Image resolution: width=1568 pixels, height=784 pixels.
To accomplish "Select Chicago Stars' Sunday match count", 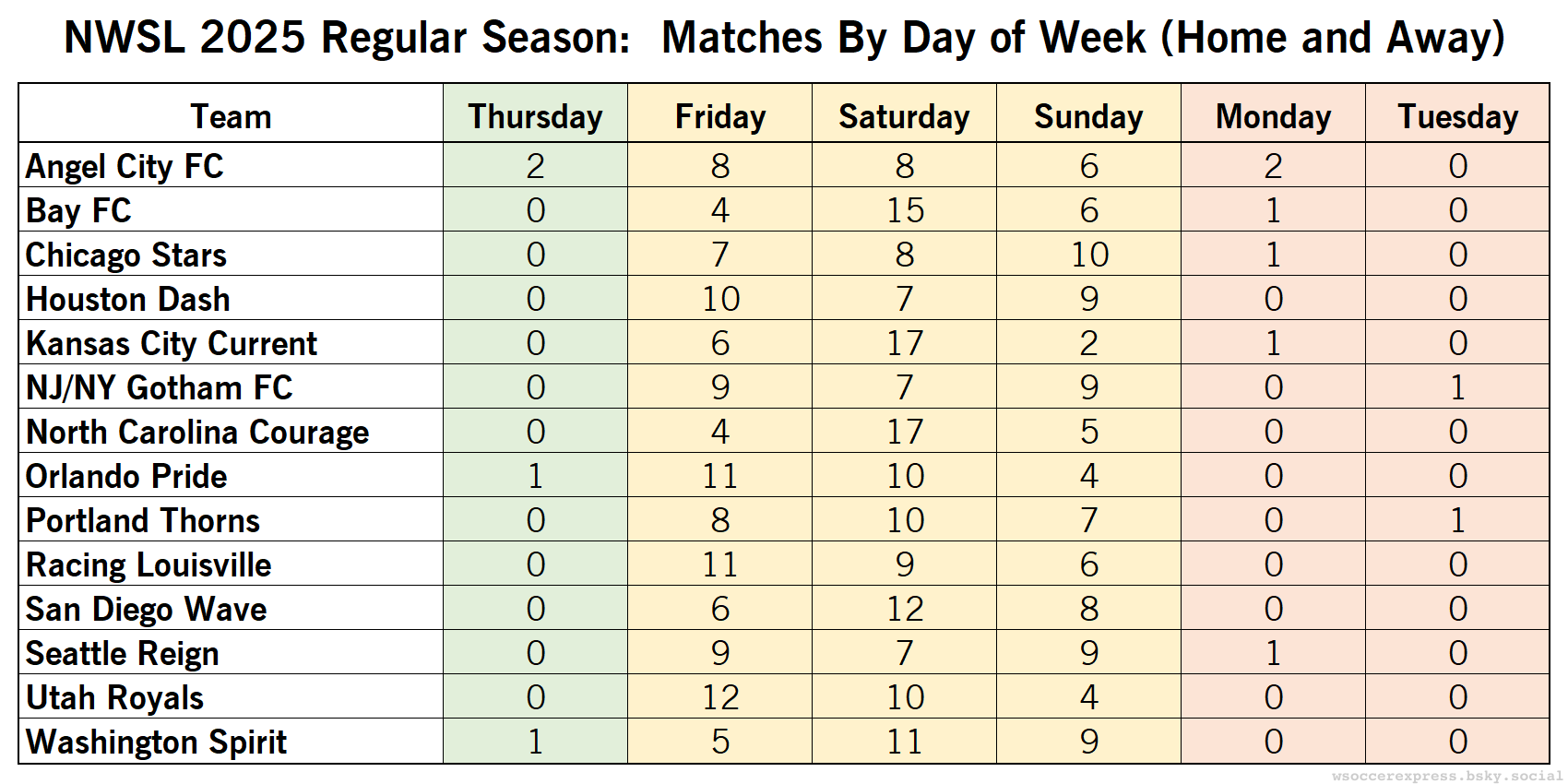I will [1089, 255].
